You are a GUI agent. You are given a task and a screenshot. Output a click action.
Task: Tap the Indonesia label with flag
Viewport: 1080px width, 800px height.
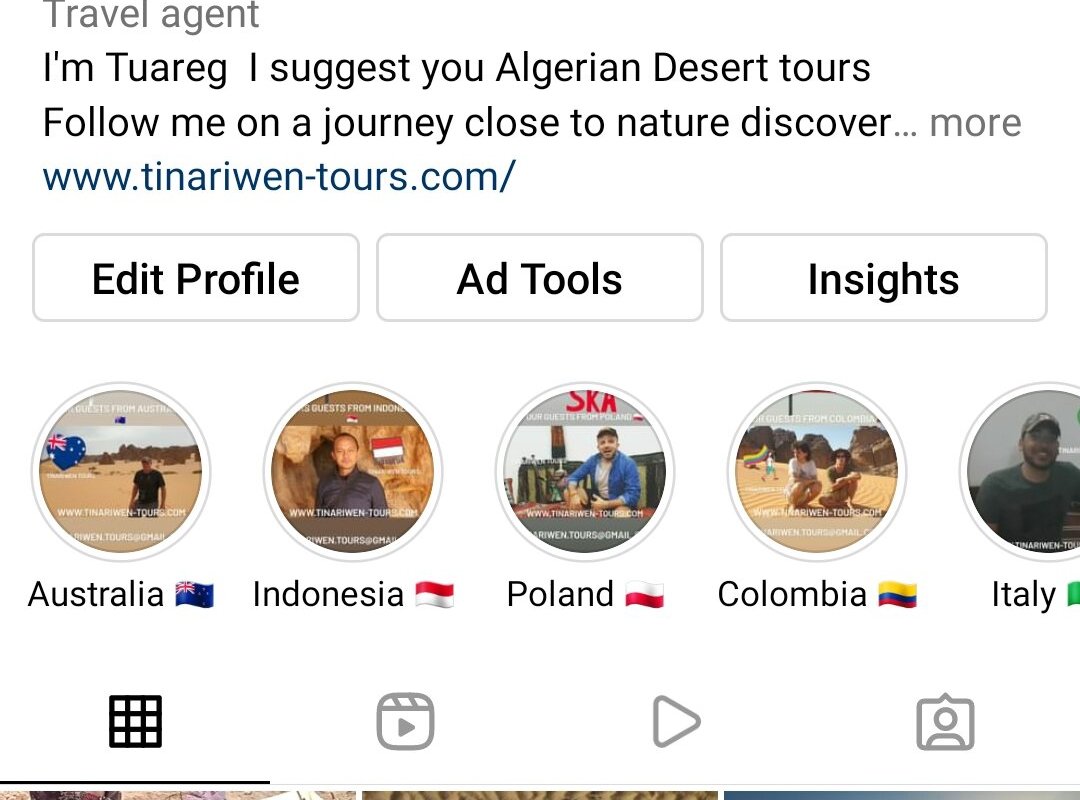353,594
